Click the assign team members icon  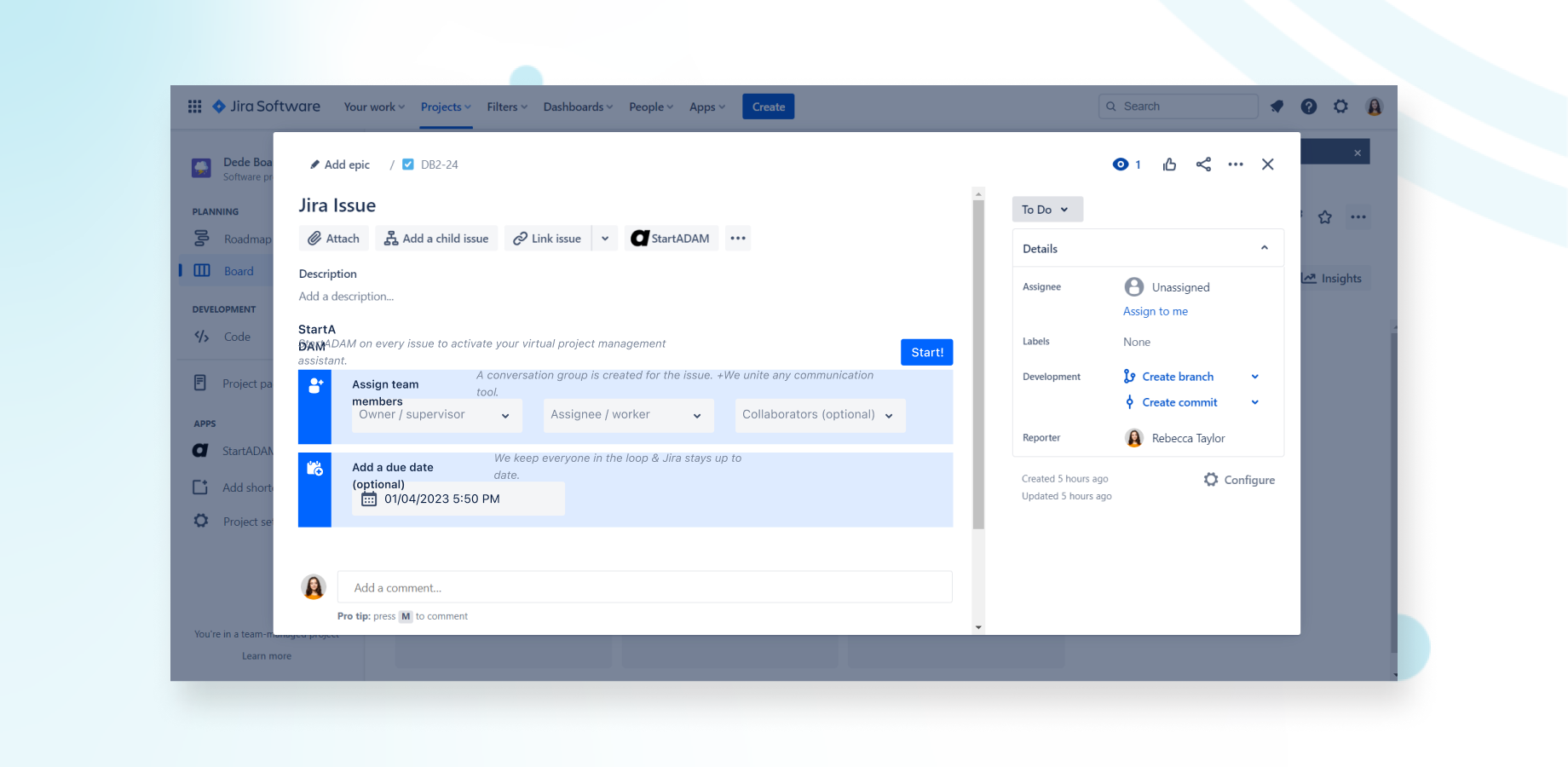[x=314, y=385]
